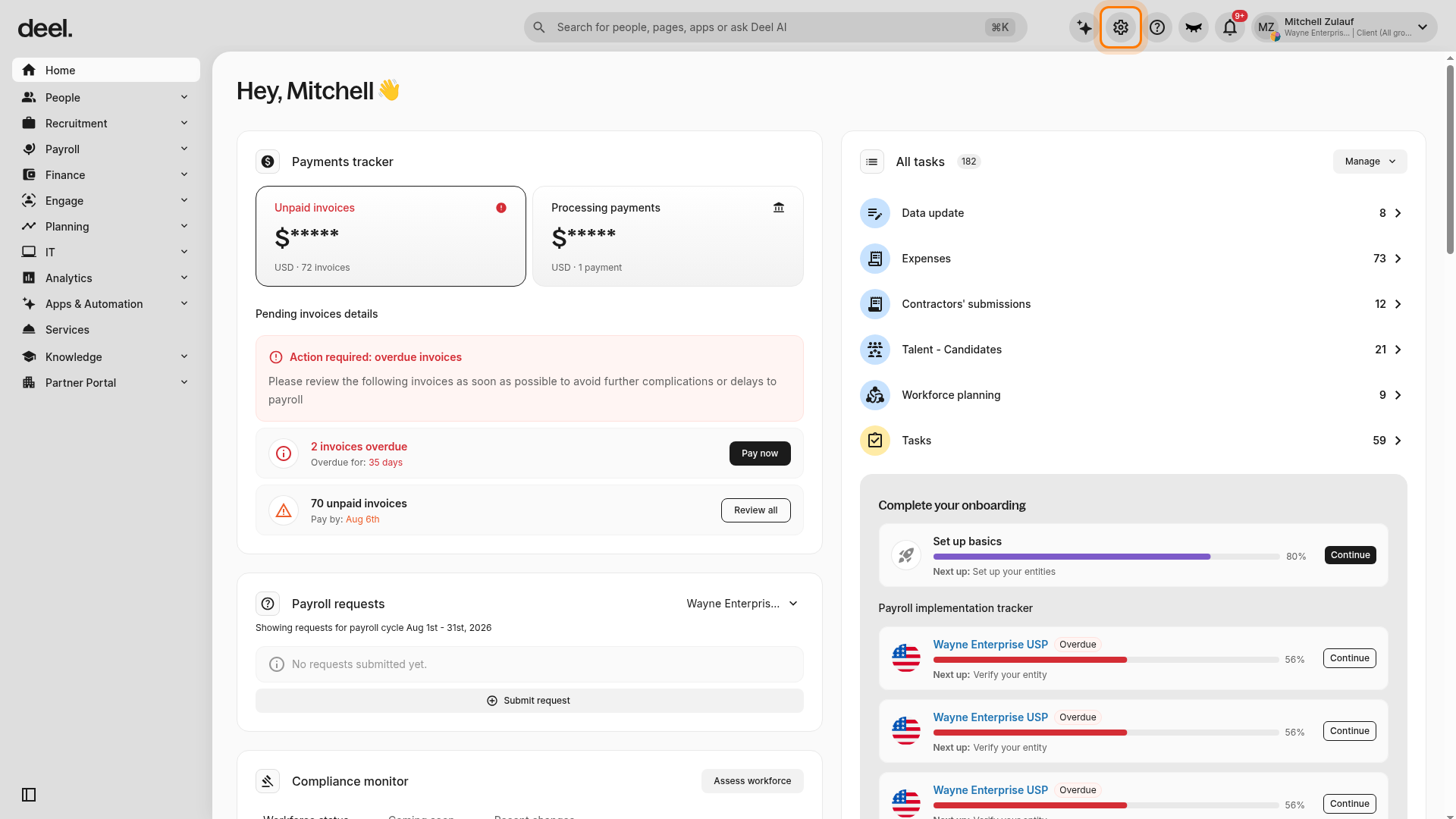Image resolution: width=1456 pixels, height=819 pixels.
Task: Select the Unpaid invoices card
Action: point(391,236)
